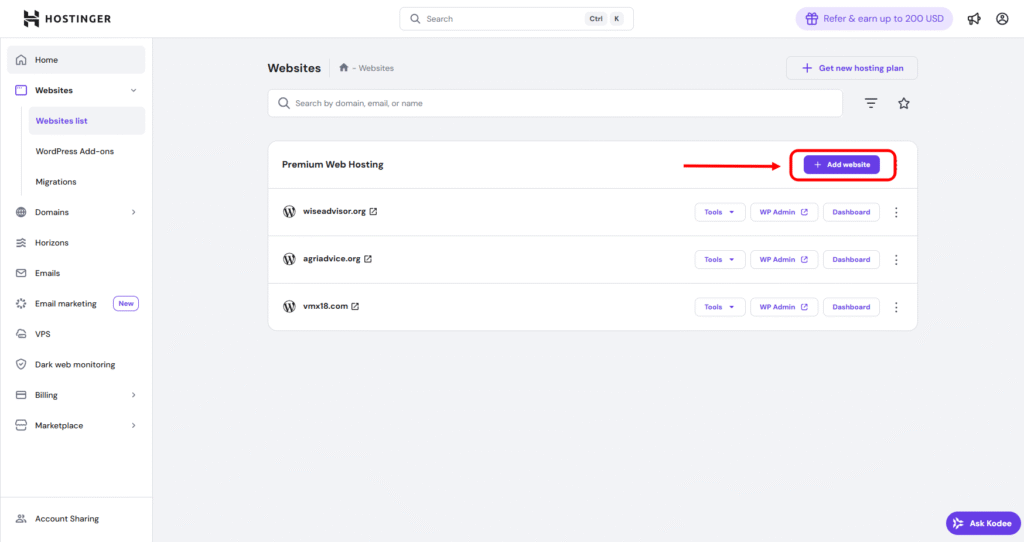Click the Marketplace store icon
This screenshot has height=542, width=1024.
(x=21, y=426)
